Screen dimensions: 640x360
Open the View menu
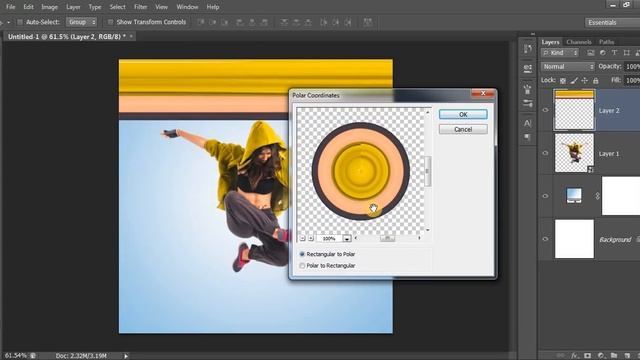161,7
